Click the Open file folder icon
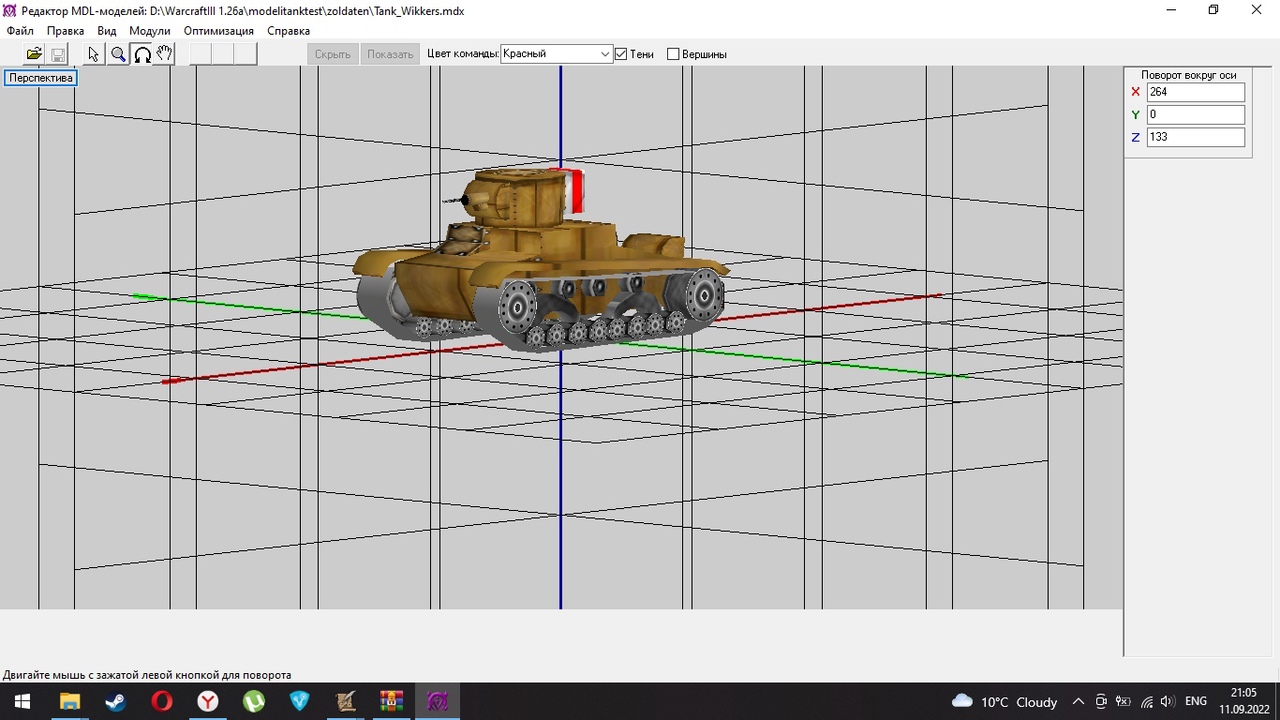1280x720 pixels. (x=34, y=54)
